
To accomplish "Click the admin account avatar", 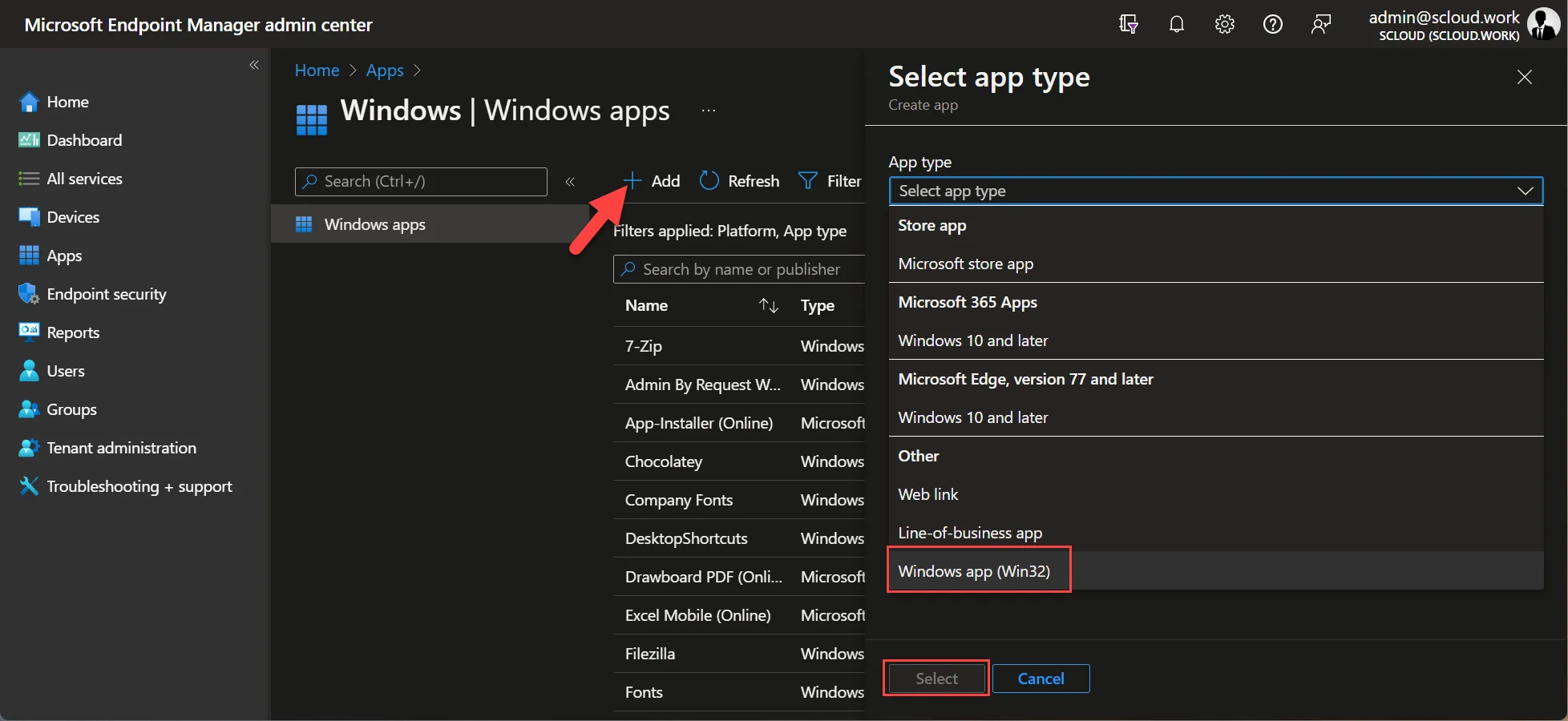I will pyautogui.click(x=1543, y=24).
